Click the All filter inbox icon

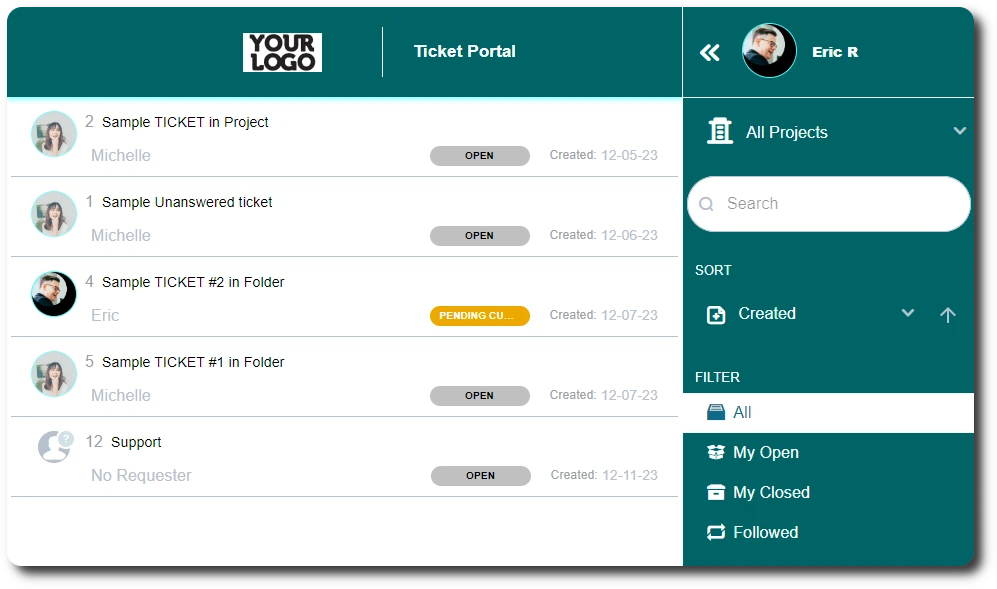[x=716, y=412]
